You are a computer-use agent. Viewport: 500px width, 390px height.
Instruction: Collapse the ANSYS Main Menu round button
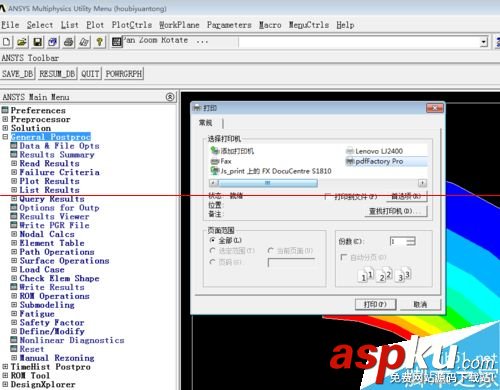170,97
